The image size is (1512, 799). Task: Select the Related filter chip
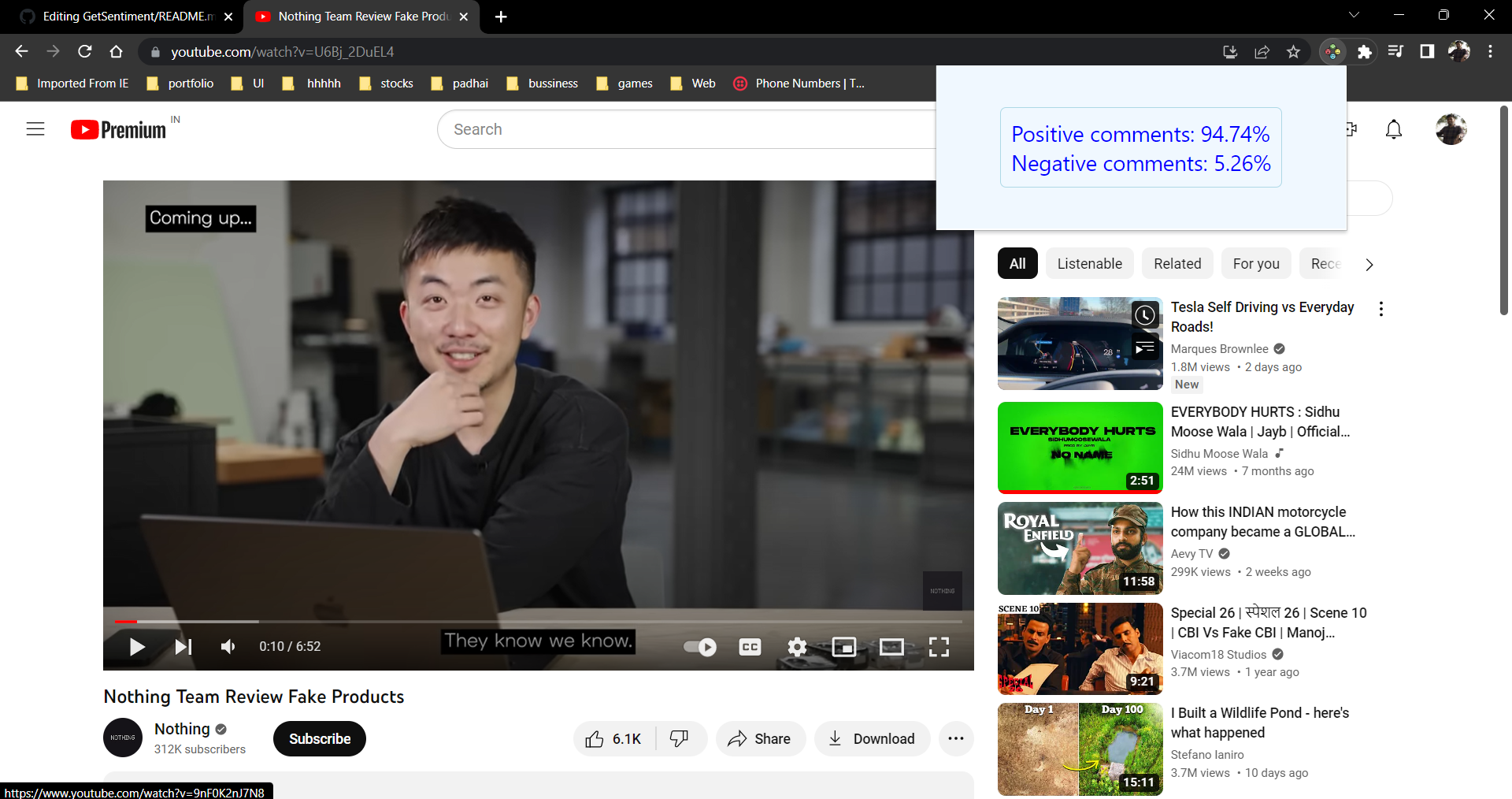(x=1177, y=264)
